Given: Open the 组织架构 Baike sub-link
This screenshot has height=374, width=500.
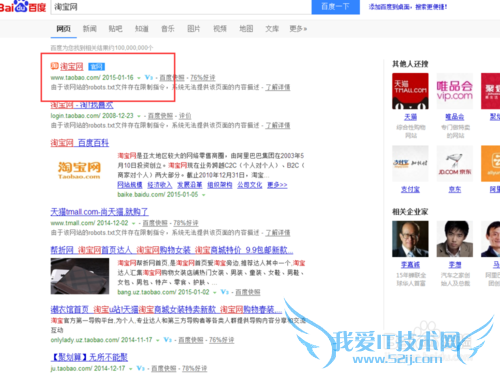Looking at the screenshot, I should coord(220,185).
